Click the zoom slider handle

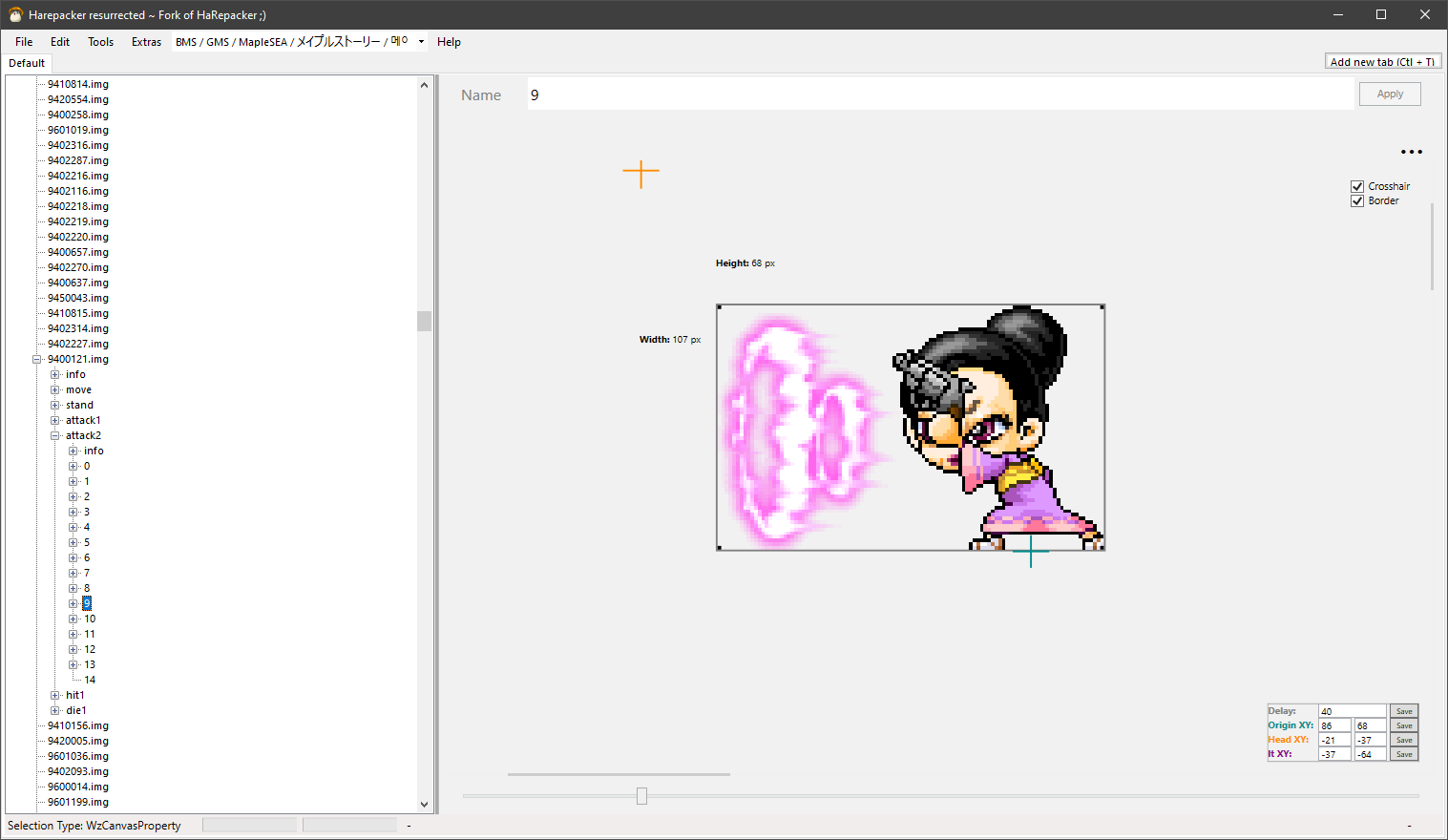tap(641, 796)
